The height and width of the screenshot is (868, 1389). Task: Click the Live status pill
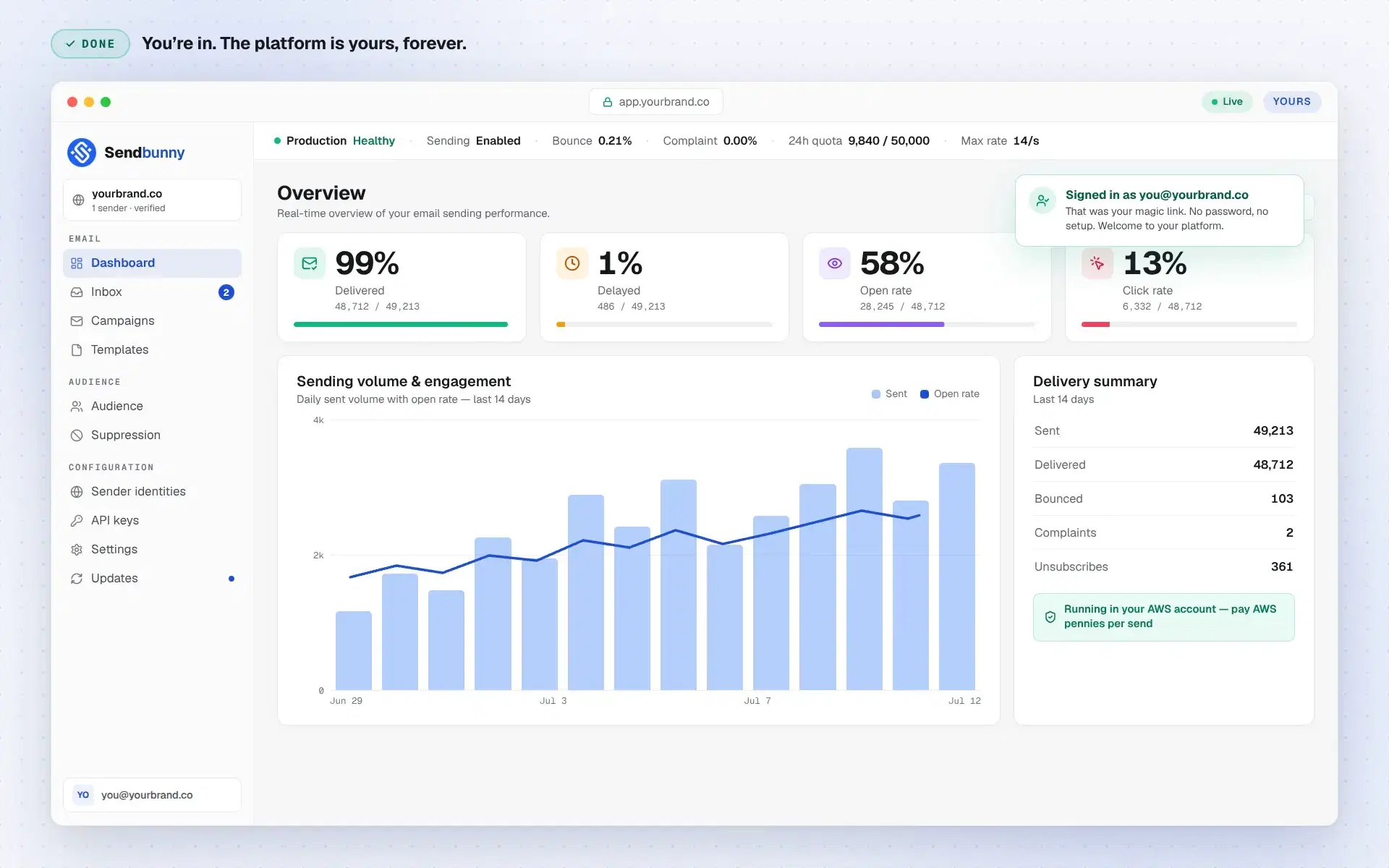click(x=1227, y=102)
